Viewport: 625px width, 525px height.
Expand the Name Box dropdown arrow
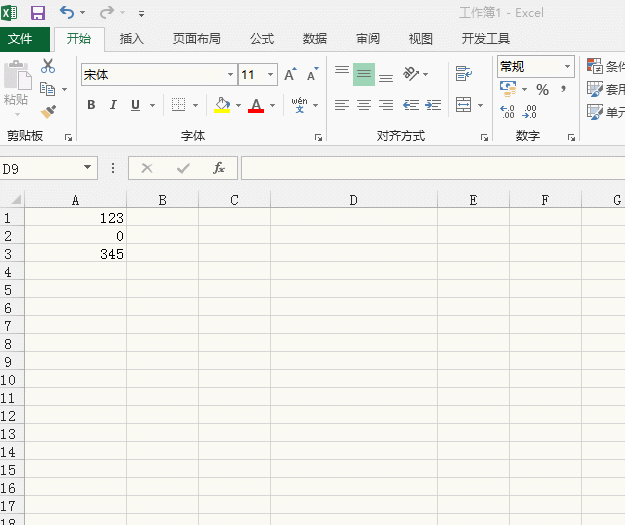coord(87,167)
